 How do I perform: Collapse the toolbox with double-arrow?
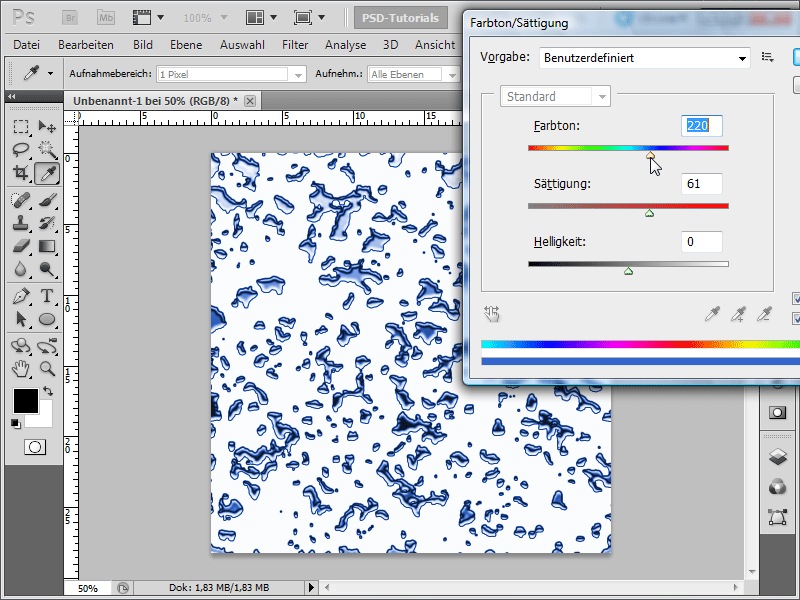point(12,96)
